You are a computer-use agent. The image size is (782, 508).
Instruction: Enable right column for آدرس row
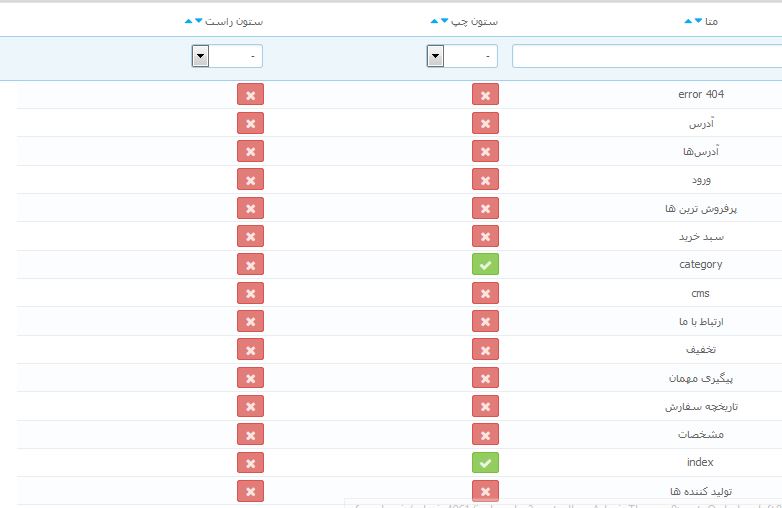click(250, 123)
